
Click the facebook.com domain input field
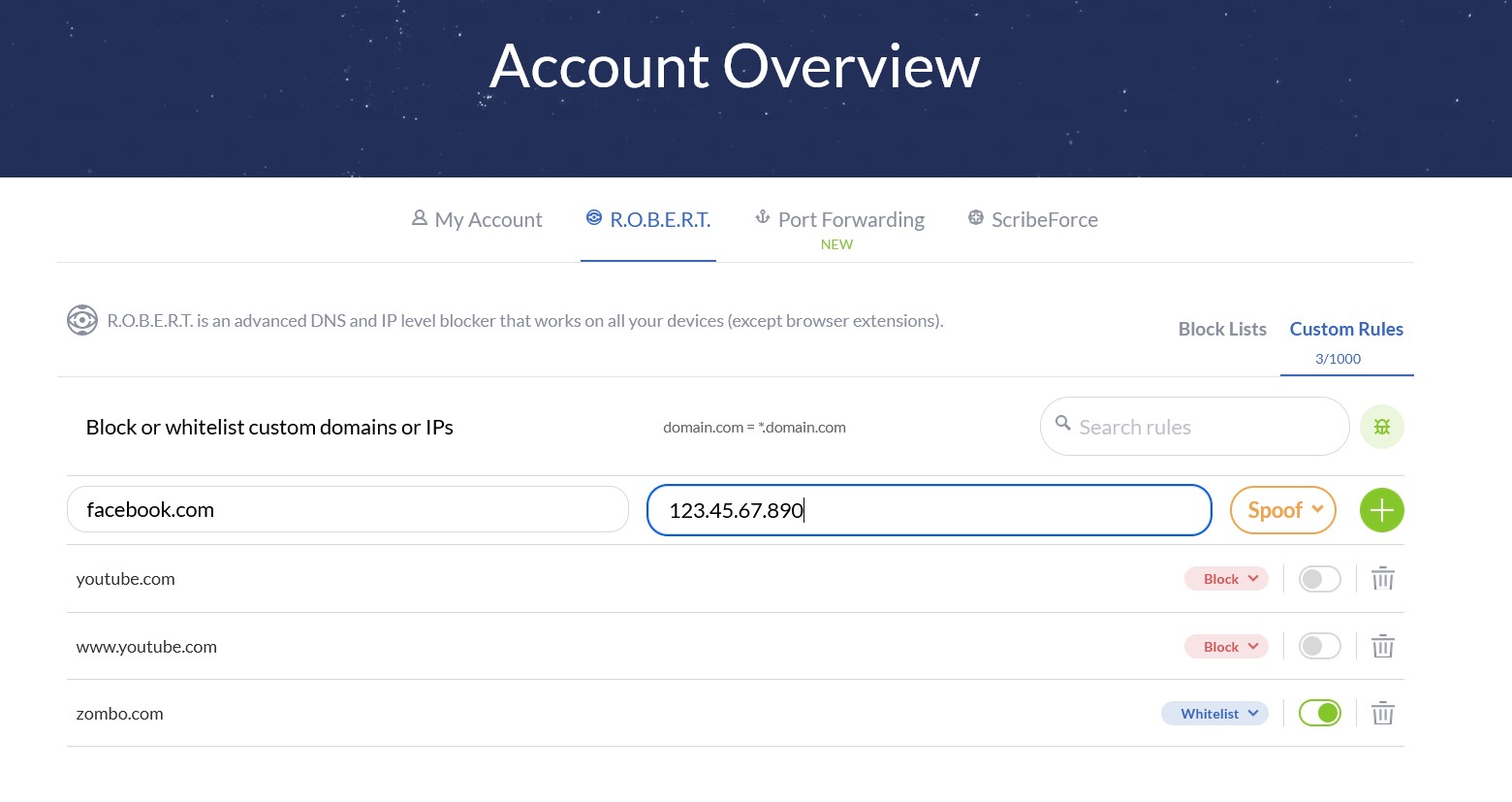347,510
